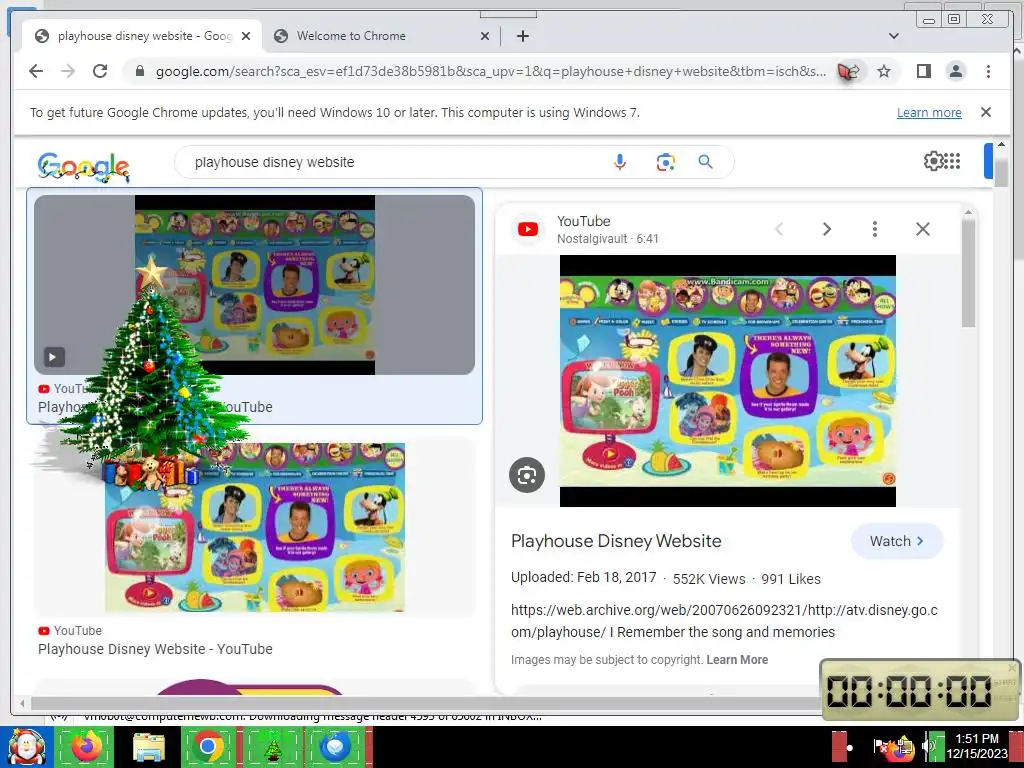Viewport: 1024px width, 768px height.
Task: Open second result title Playhouse Disney Website - YouTube
Action: 155,649
